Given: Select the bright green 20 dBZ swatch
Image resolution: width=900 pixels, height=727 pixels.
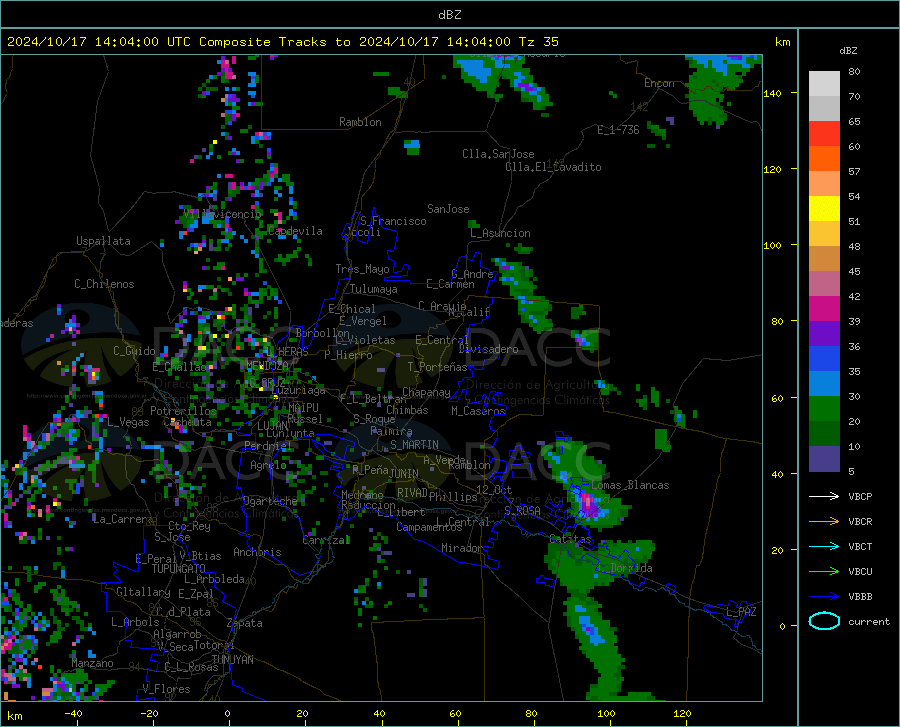Looking at the screenshot, I should click(824, 409).
